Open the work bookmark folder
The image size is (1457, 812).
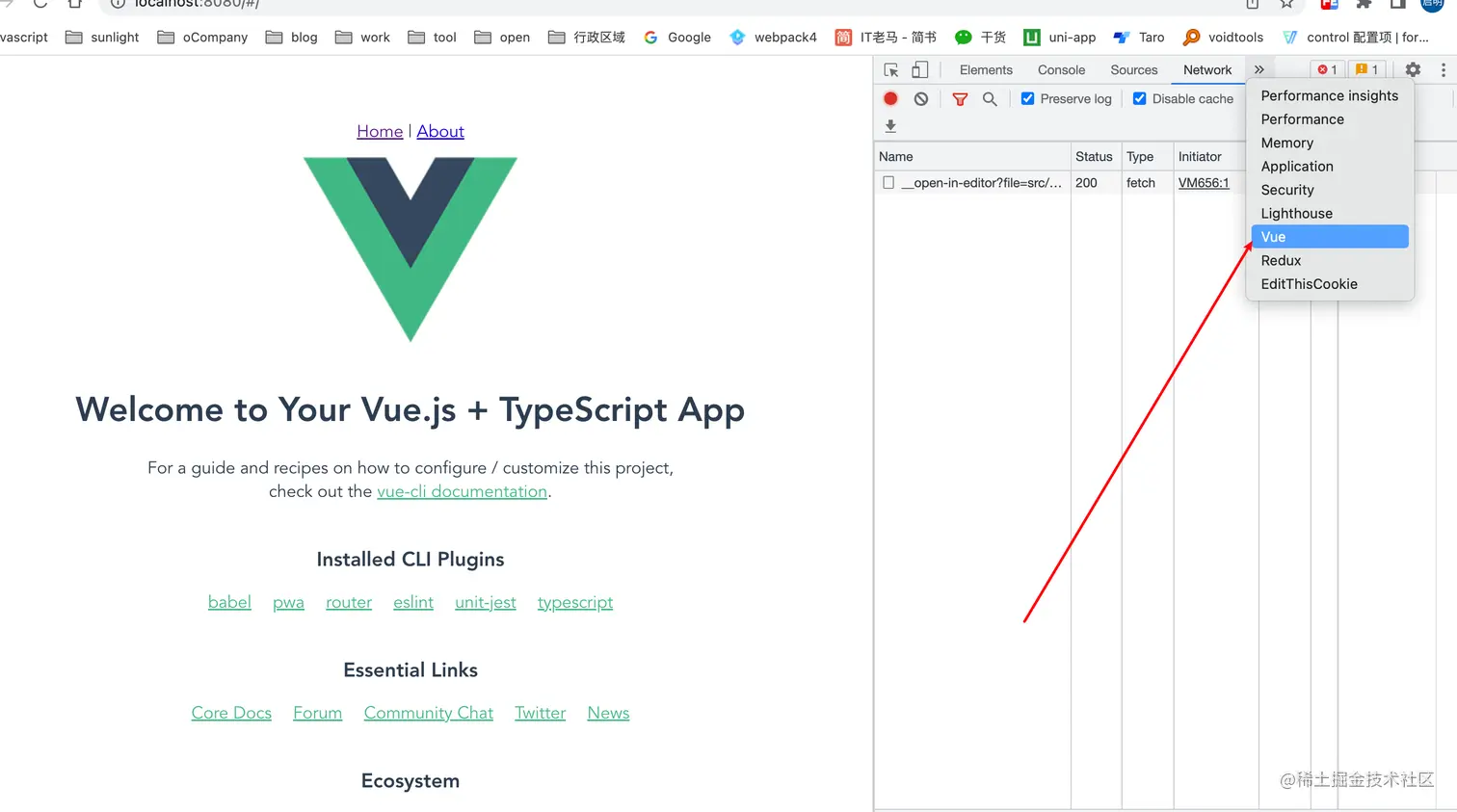[362, 38]
